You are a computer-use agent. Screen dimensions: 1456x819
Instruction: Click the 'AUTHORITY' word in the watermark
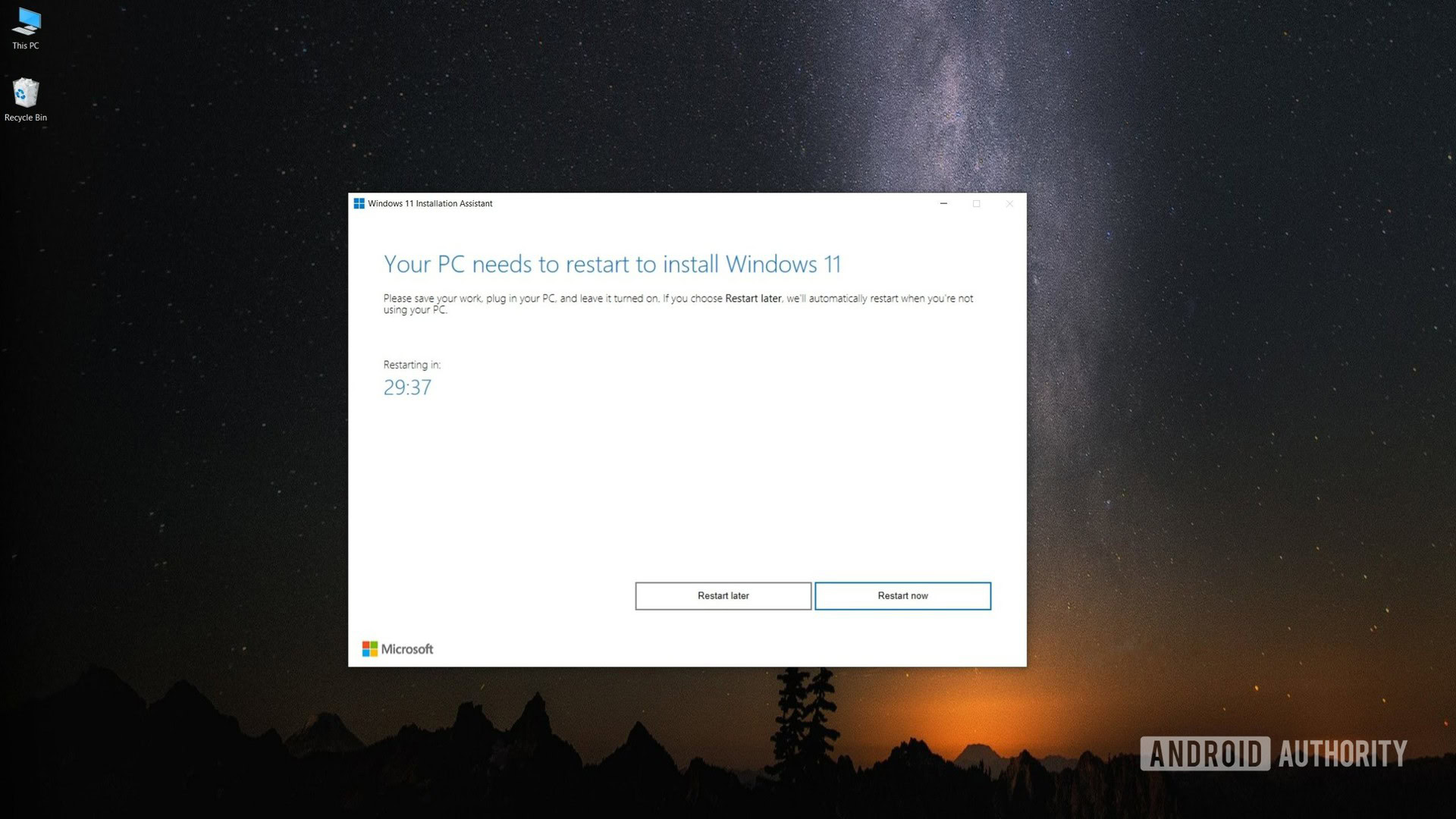click(1341, 753)
